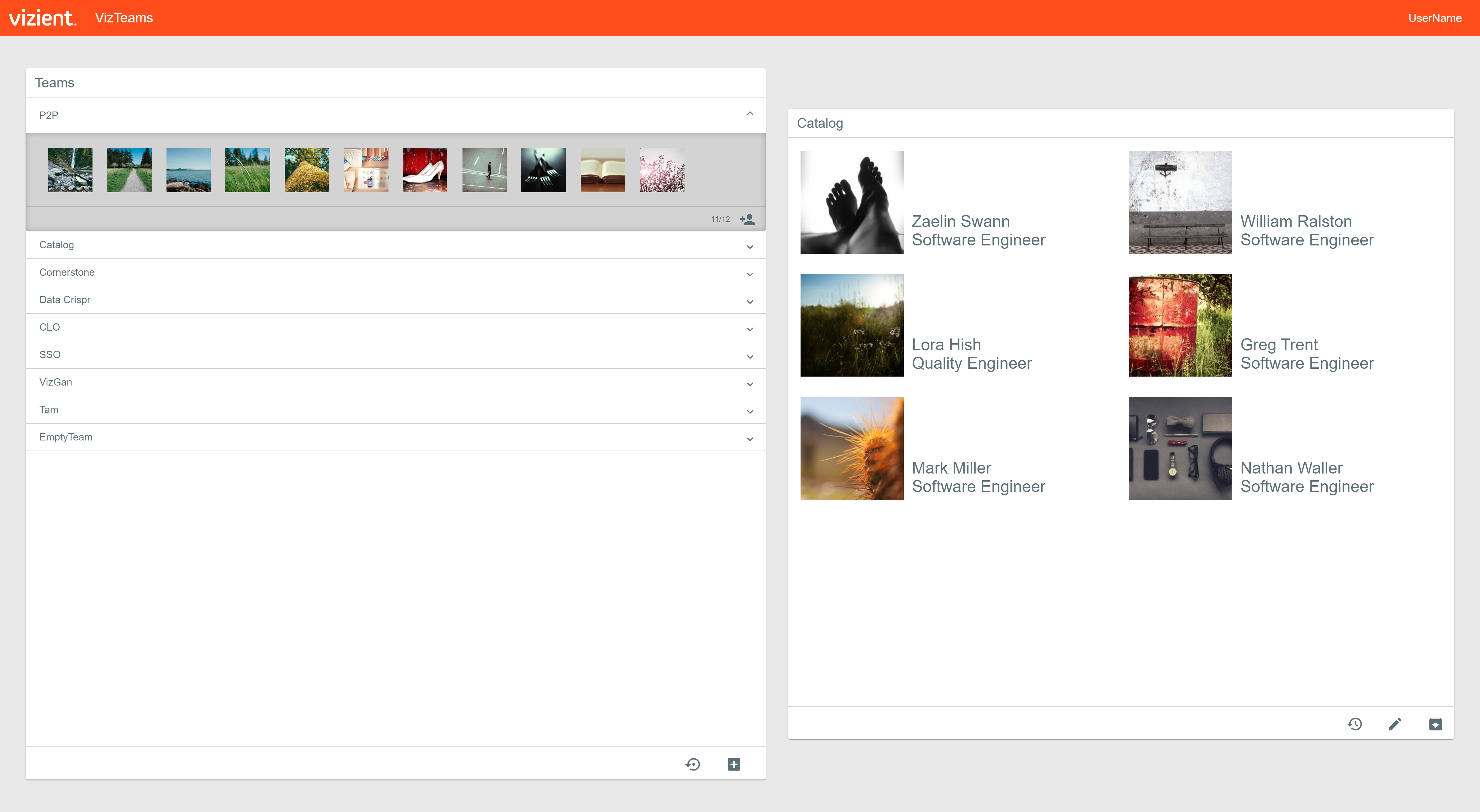Click the name Greg Trent
This screenshot has width=1480, height=812.
click(x=1279, y=345)
